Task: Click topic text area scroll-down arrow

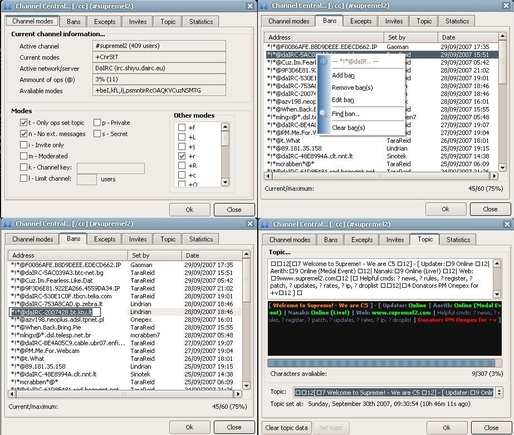Action: (497, 294)
